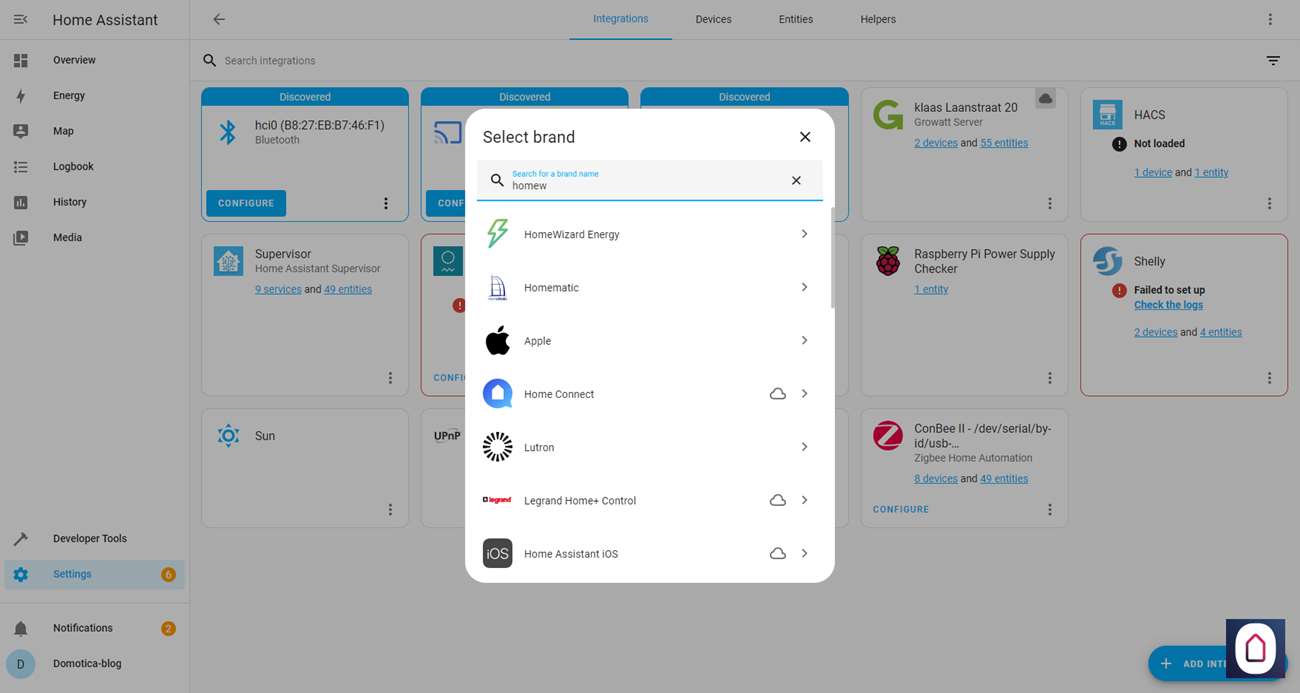1300x693 pixels.
Task: Open the Supervisor card options menu
Action: click(x=390, y=378)
